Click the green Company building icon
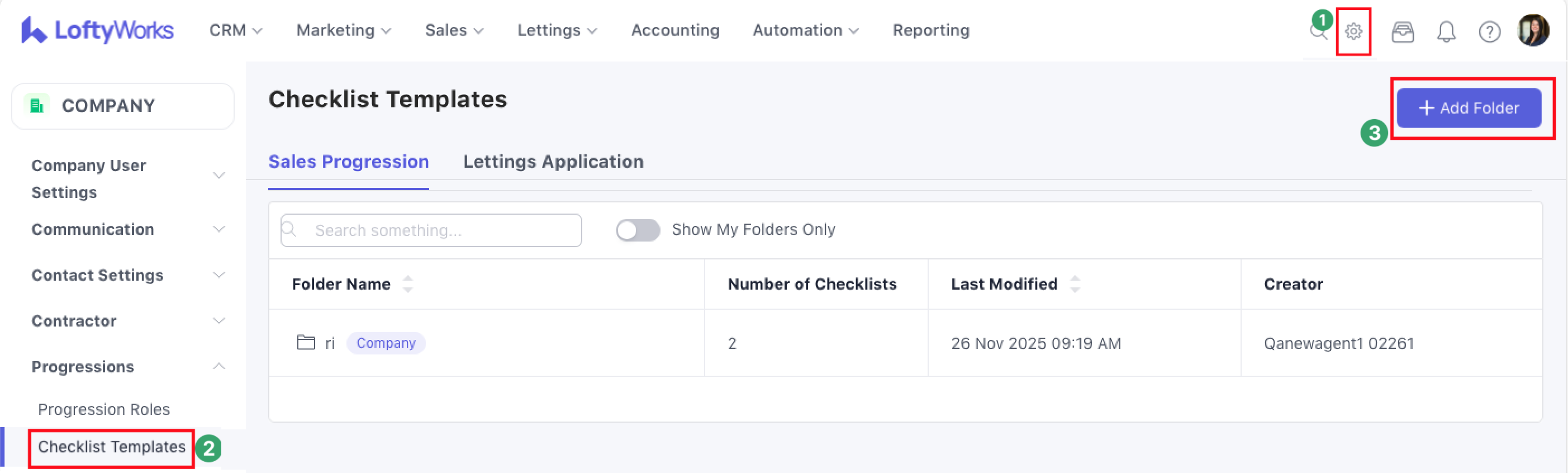This screenshot has width=1568, height=473. click(x=37, y=105)
